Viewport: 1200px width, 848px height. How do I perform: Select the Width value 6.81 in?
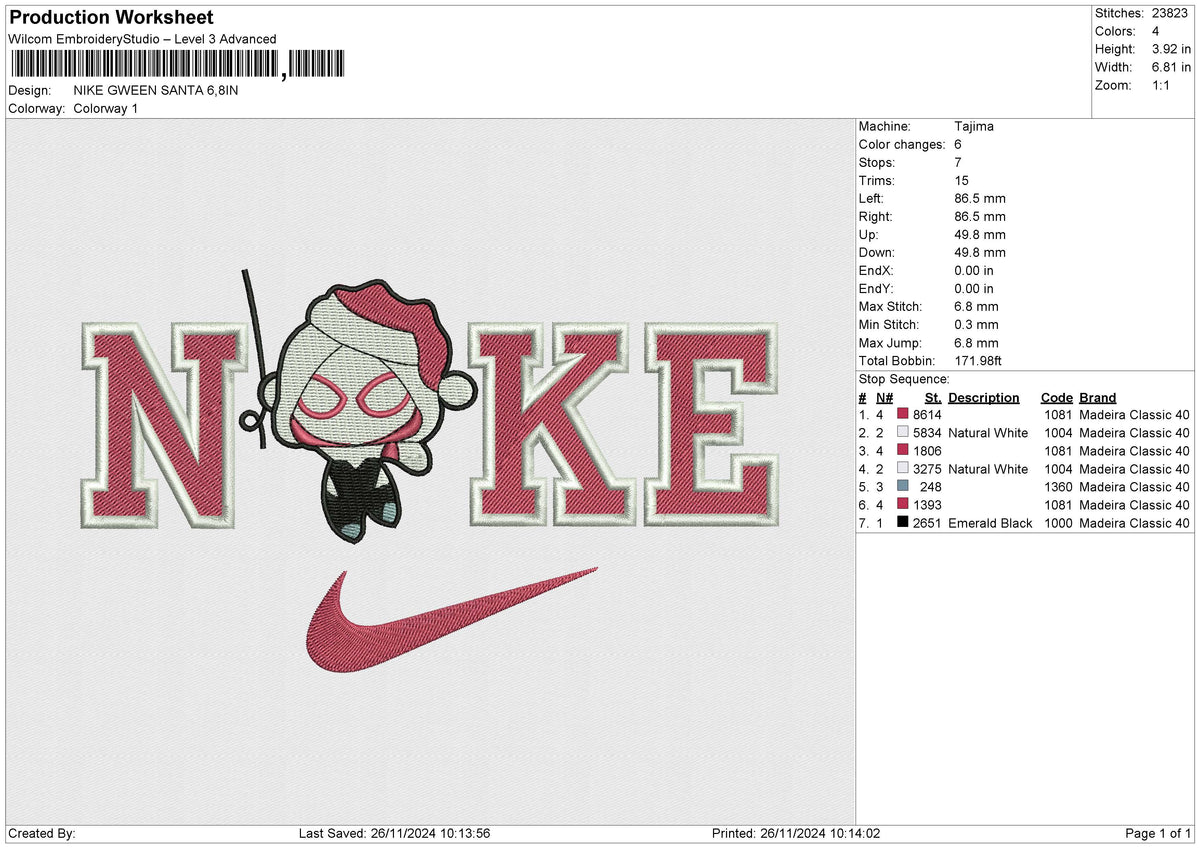click(x=1171, y=67)
